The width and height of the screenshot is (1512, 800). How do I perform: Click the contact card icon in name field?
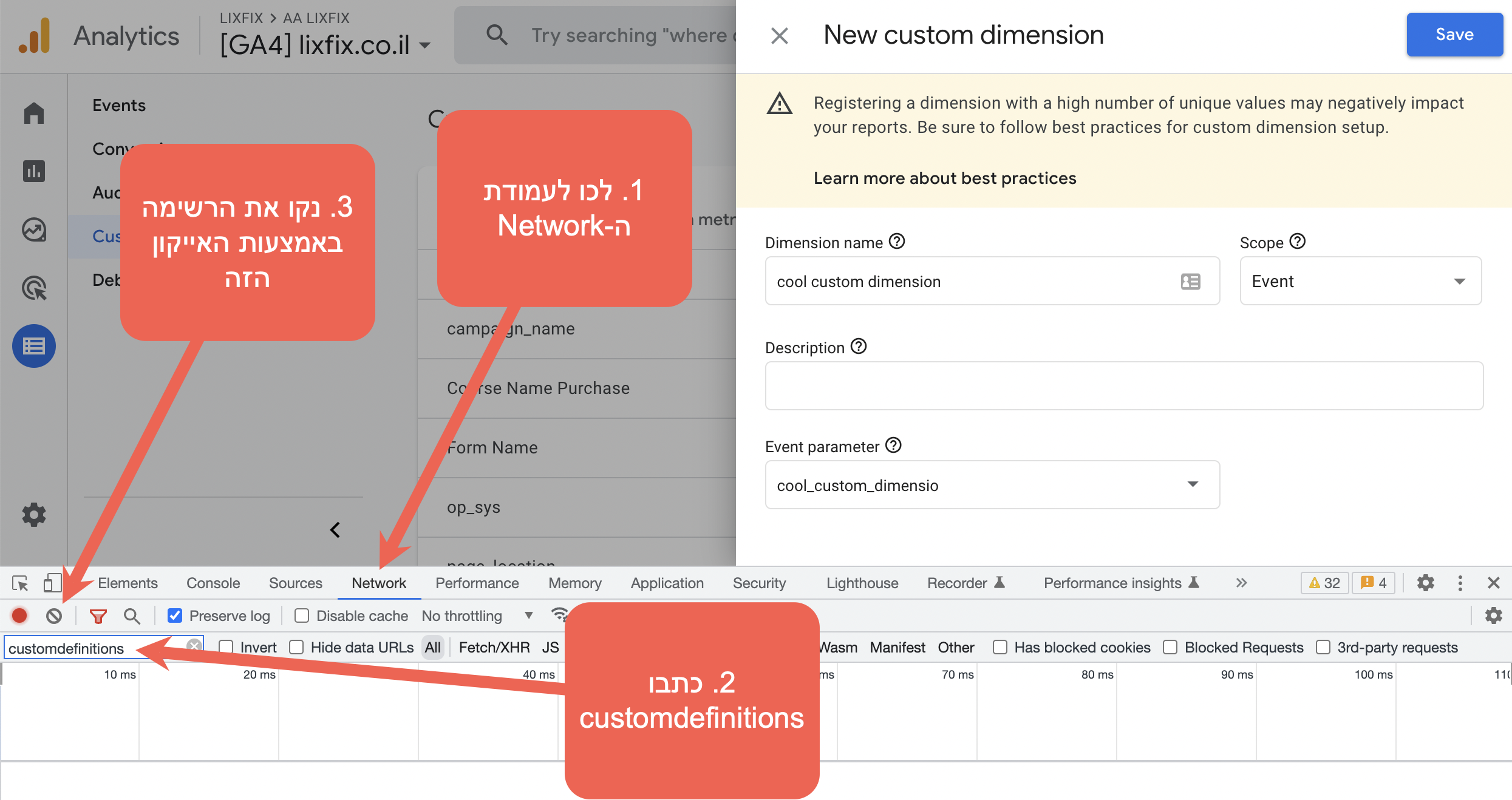point(1190,282)
